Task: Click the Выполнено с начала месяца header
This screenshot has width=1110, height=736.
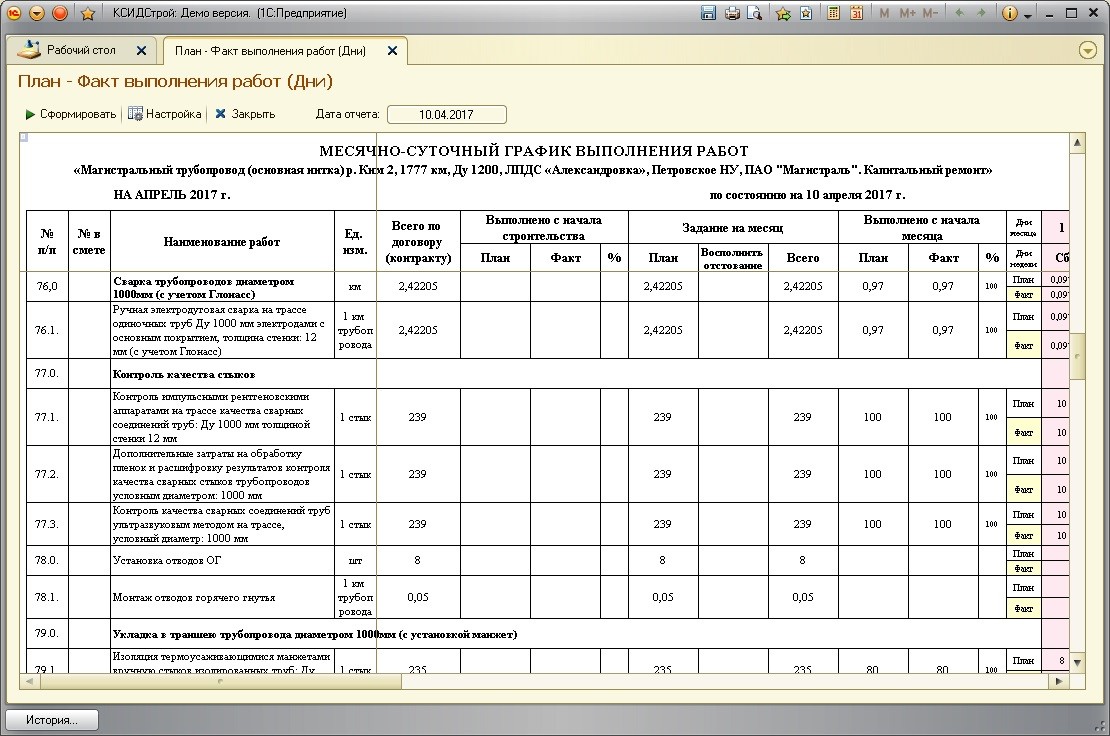Action: click(x=922, y=228)
